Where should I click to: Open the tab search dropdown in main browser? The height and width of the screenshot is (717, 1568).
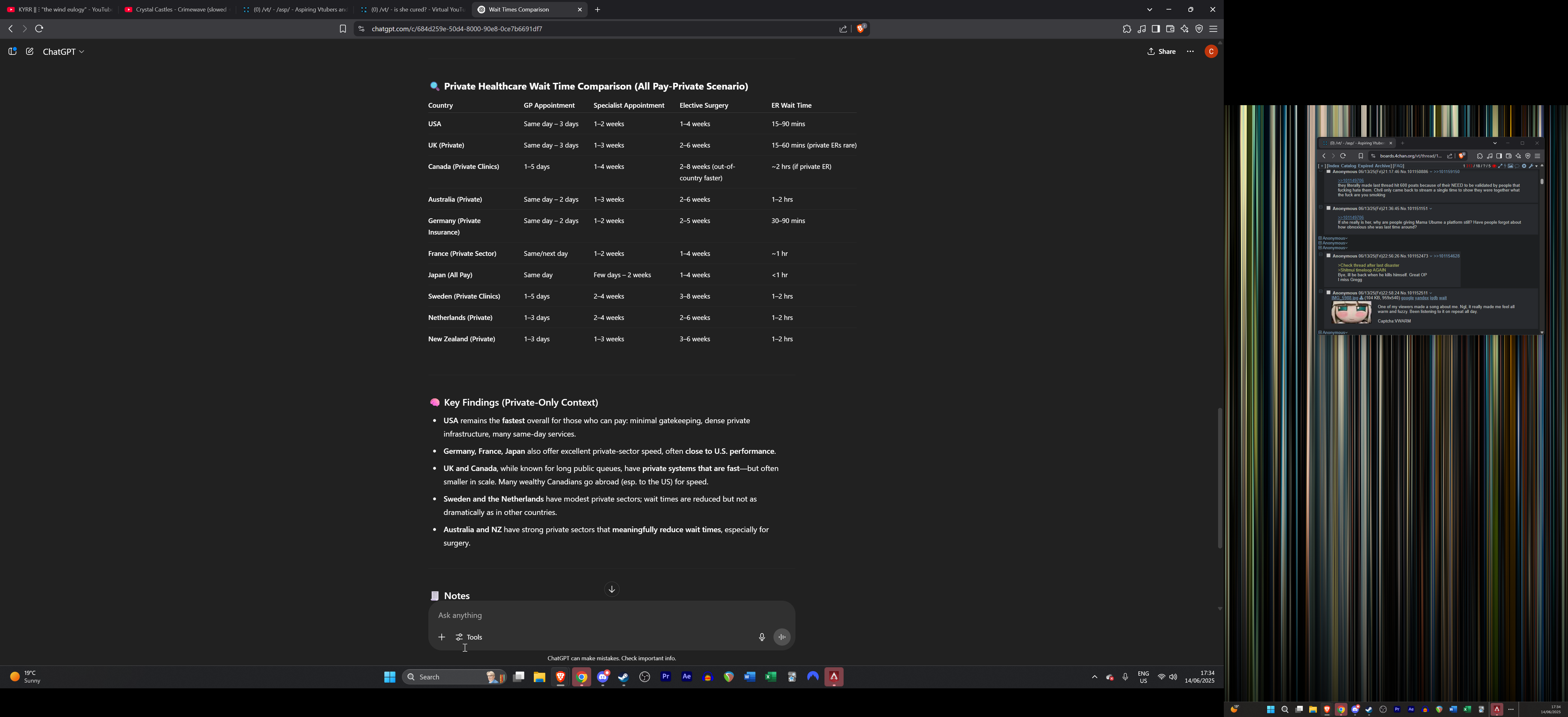[x=1150, y=10]
